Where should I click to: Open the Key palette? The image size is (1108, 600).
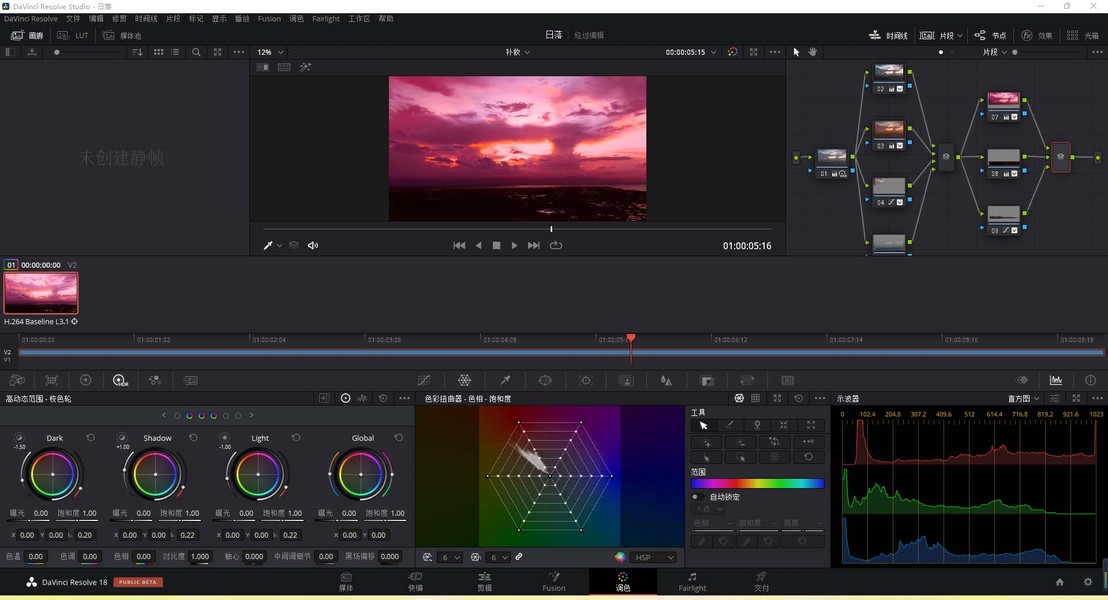707,380
